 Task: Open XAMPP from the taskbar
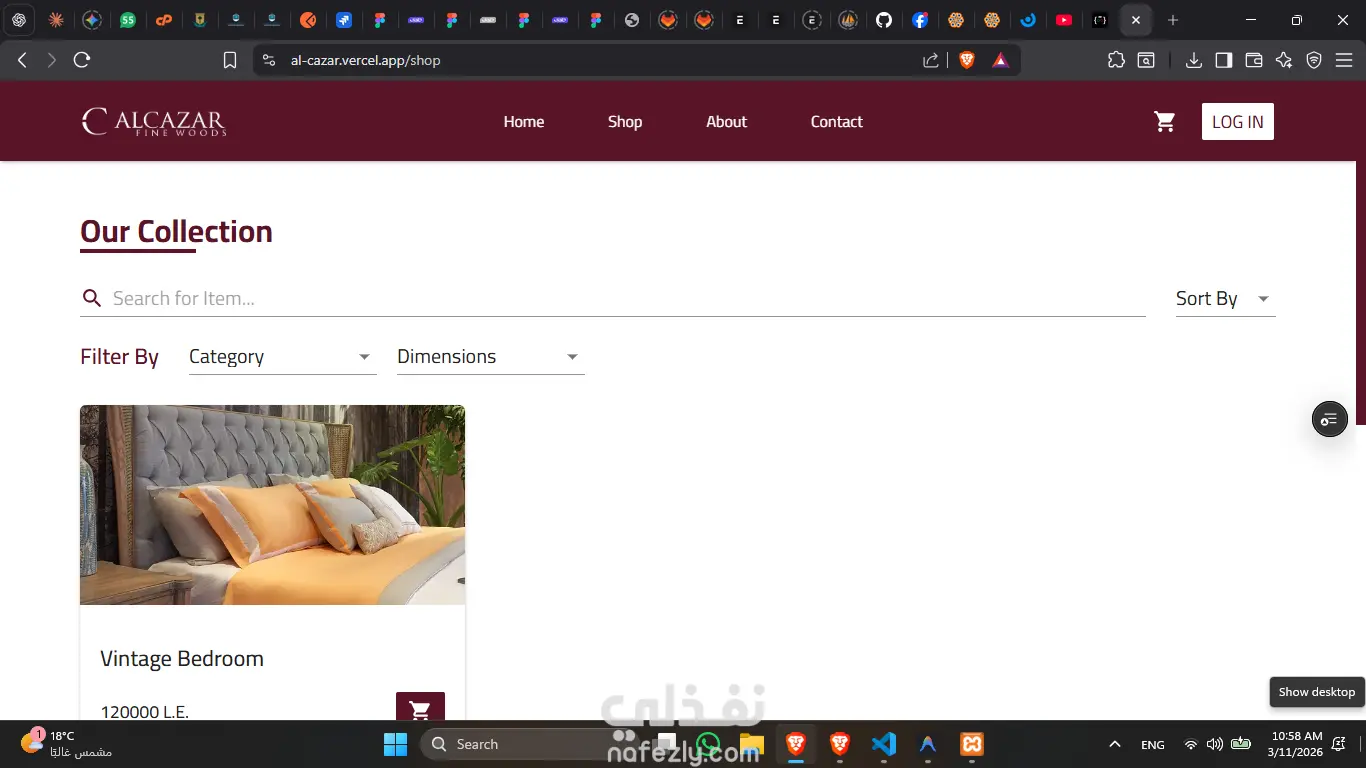[x=972, y=744]
